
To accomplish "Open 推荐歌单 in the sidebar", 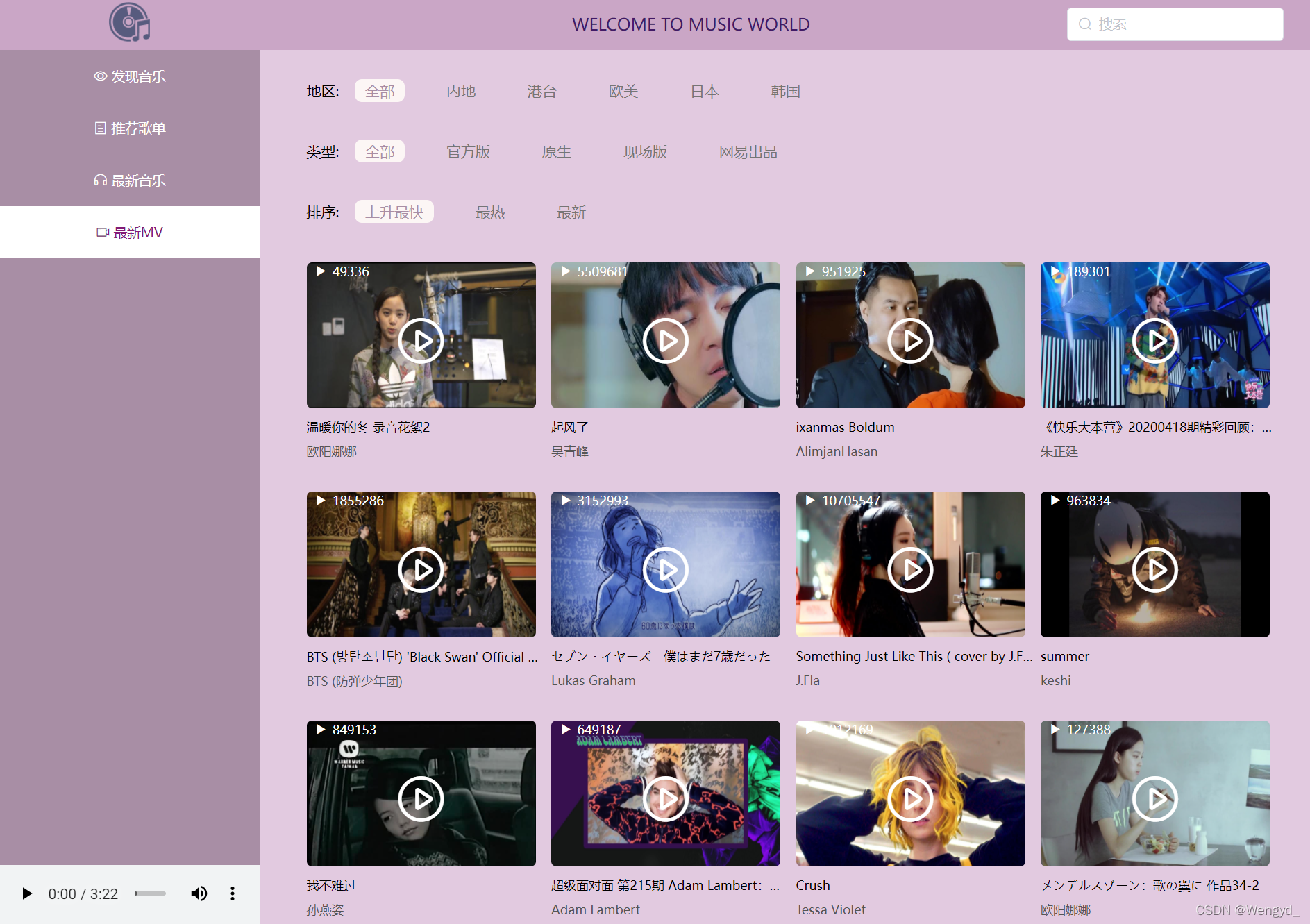I will 130,128.
